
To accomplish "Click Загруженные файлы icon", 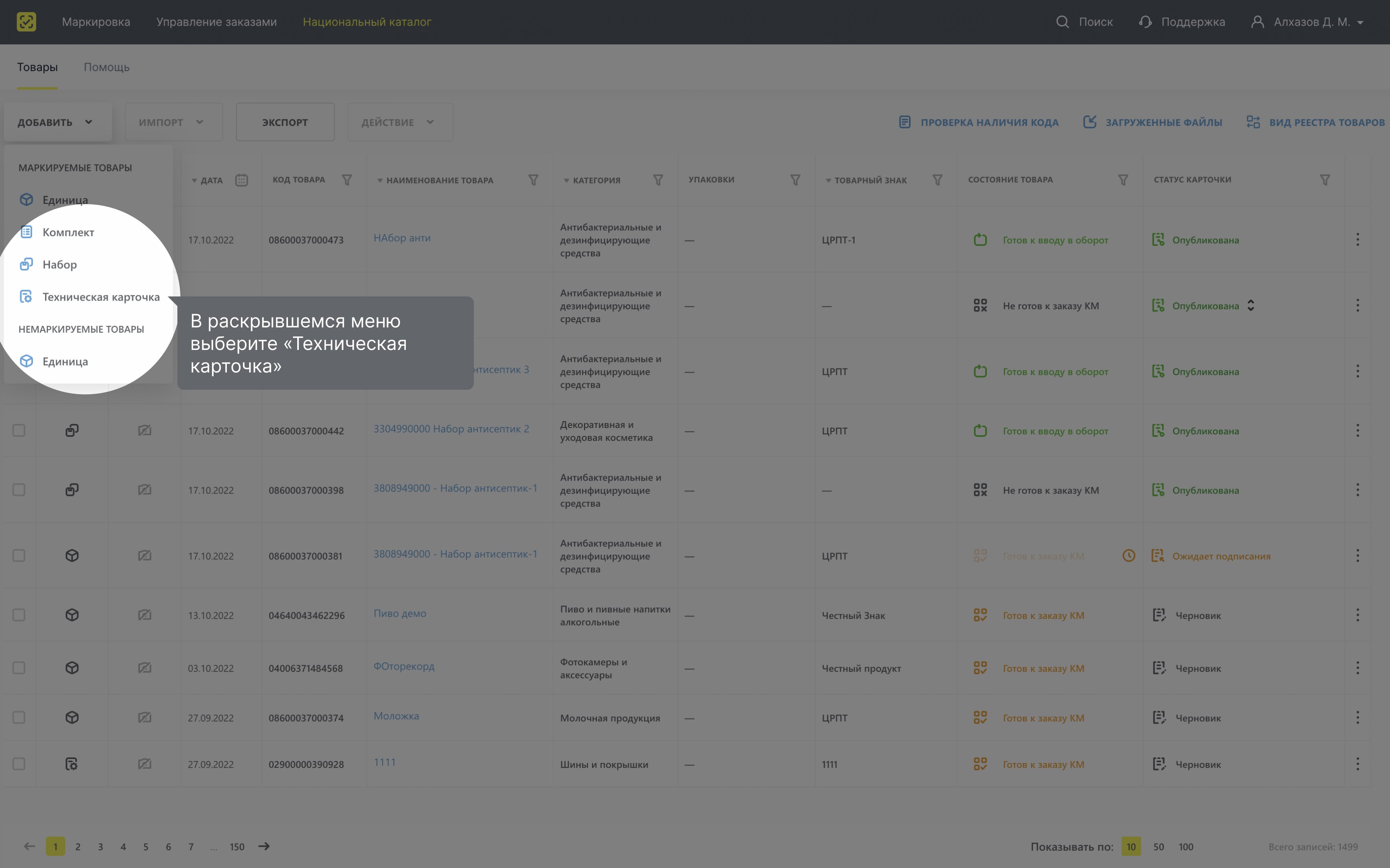I will (x=1090, y=122).
